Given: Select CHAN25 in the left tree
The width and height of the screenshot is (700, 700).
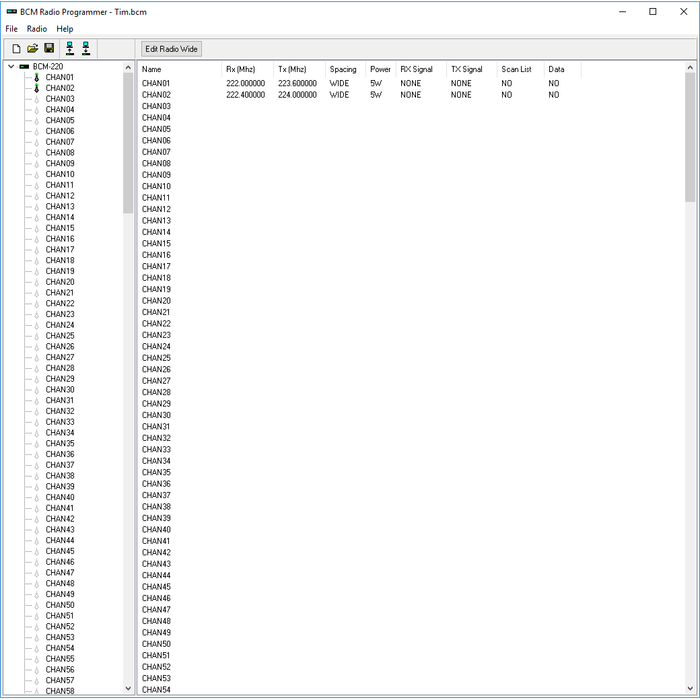Looking at the screenshot, I should tap(60, 336).
